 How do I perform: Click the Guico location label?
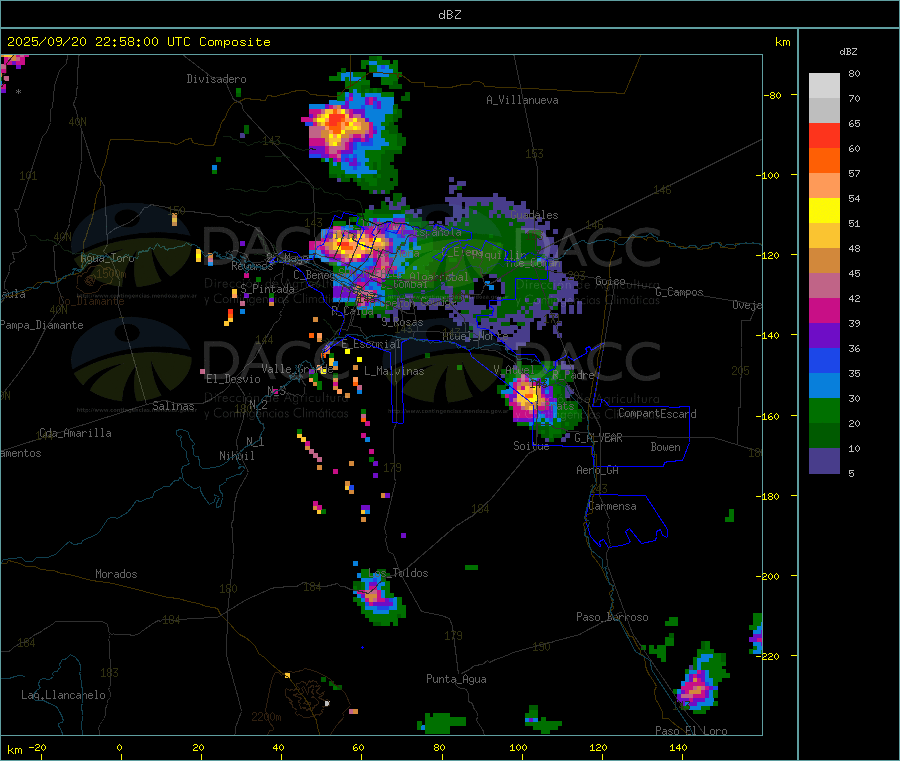(610, 281)
